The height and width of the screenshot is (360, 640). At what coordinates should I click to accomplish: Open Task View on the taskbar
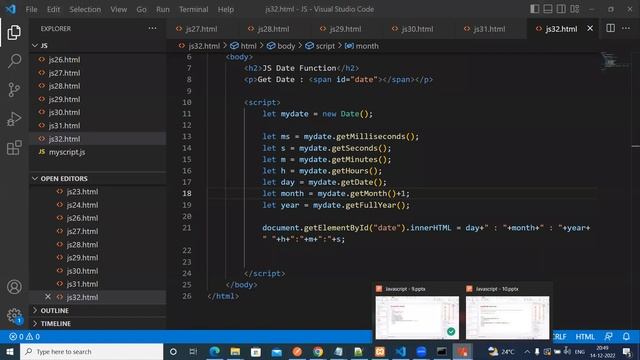193,351
